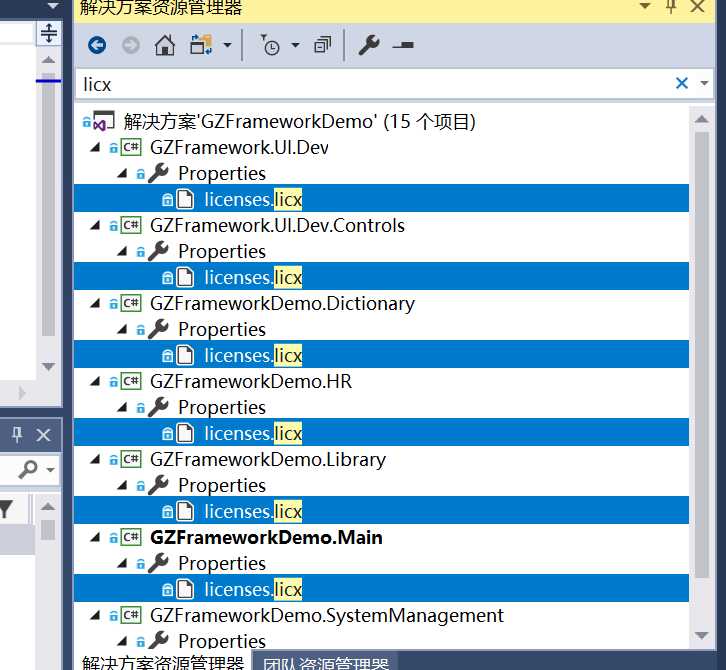Click the C# icon of GZFramework.UI.Dev.Controls
726x670 pixels.
[x=131, y=225]
